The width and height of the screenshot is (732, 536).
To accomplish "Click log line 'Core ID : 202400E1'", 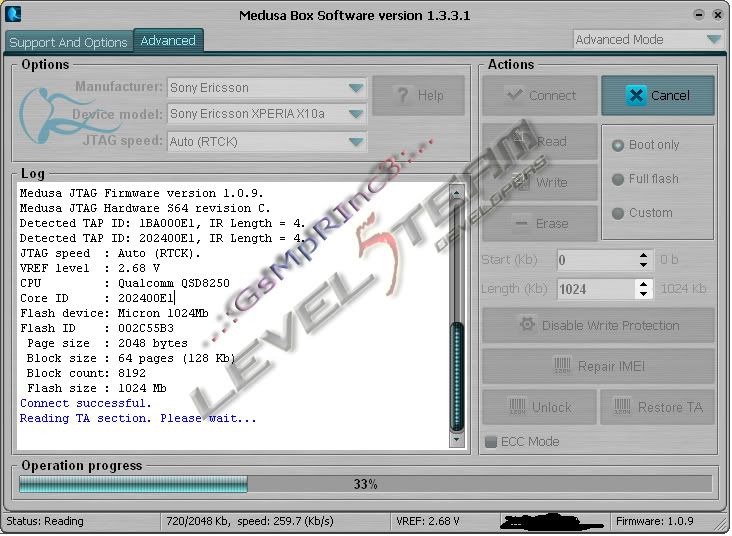I will pos(97,298).
